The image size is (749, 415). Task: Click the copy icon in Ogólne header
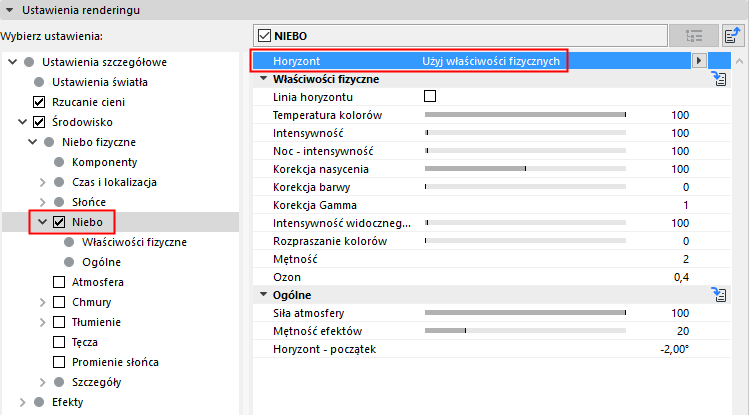719,295
